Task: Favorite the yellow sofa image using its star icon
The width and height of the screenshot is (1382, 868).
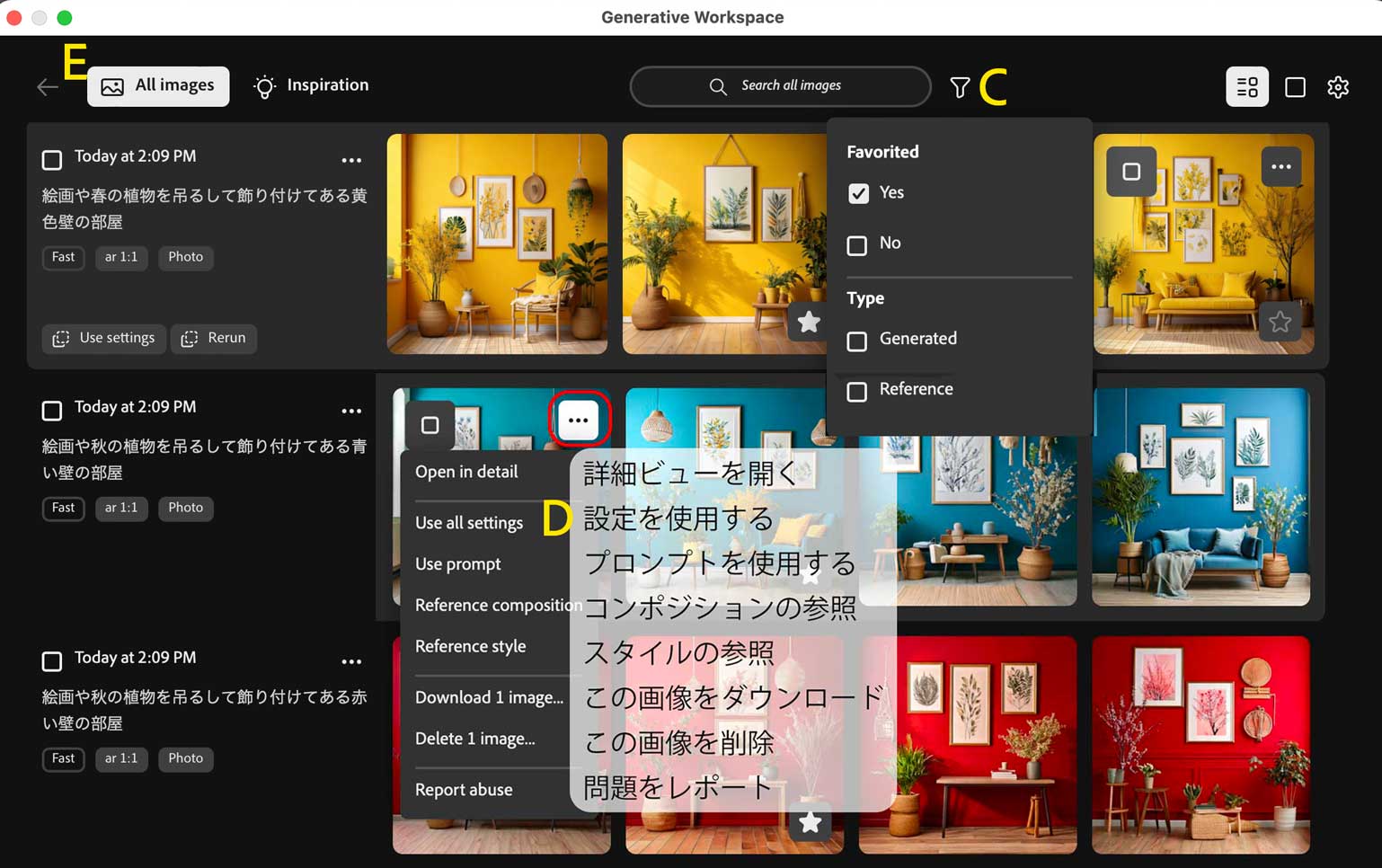Action: click(1280, 322)
